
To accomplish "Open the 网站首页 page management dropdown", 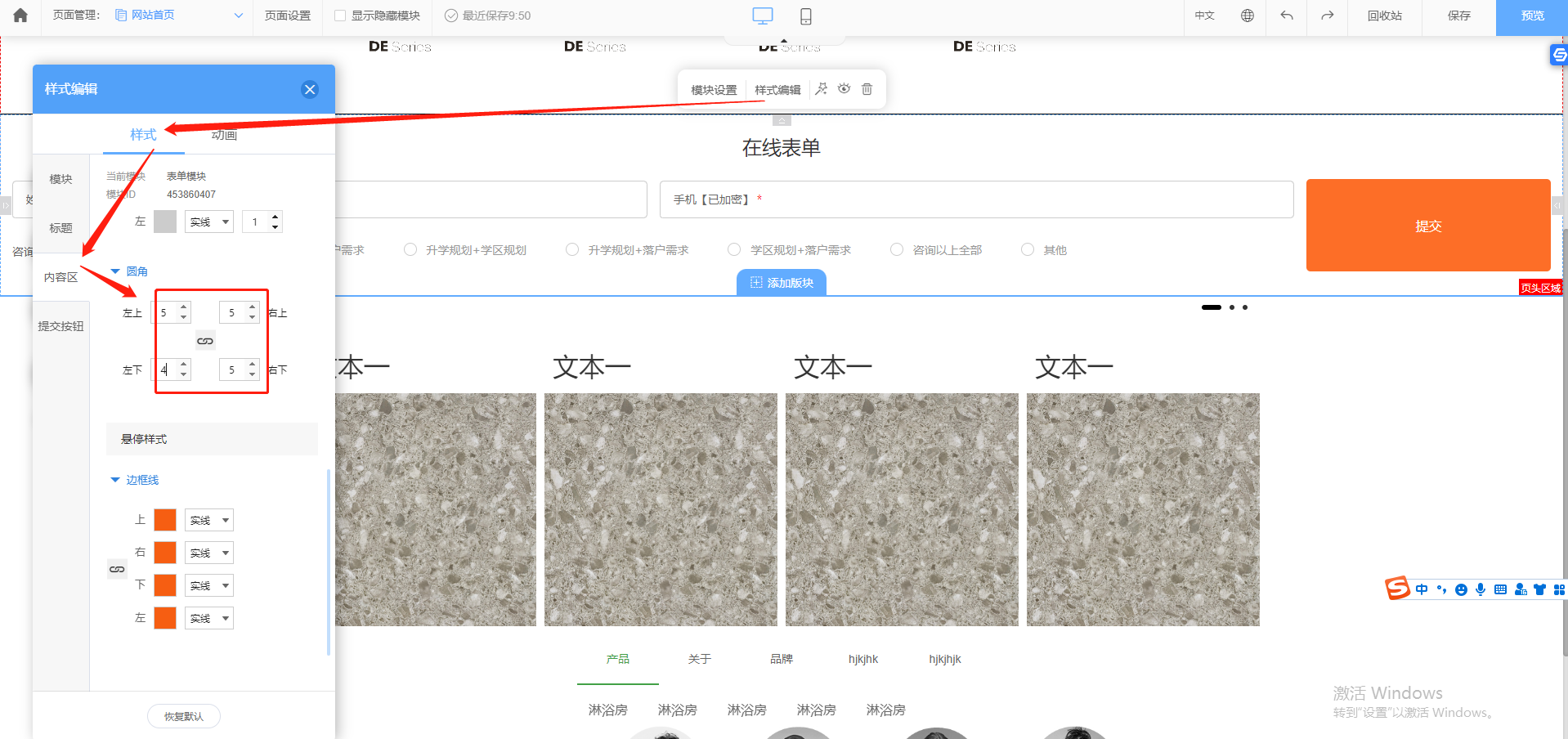I will [x=179, y=16].
